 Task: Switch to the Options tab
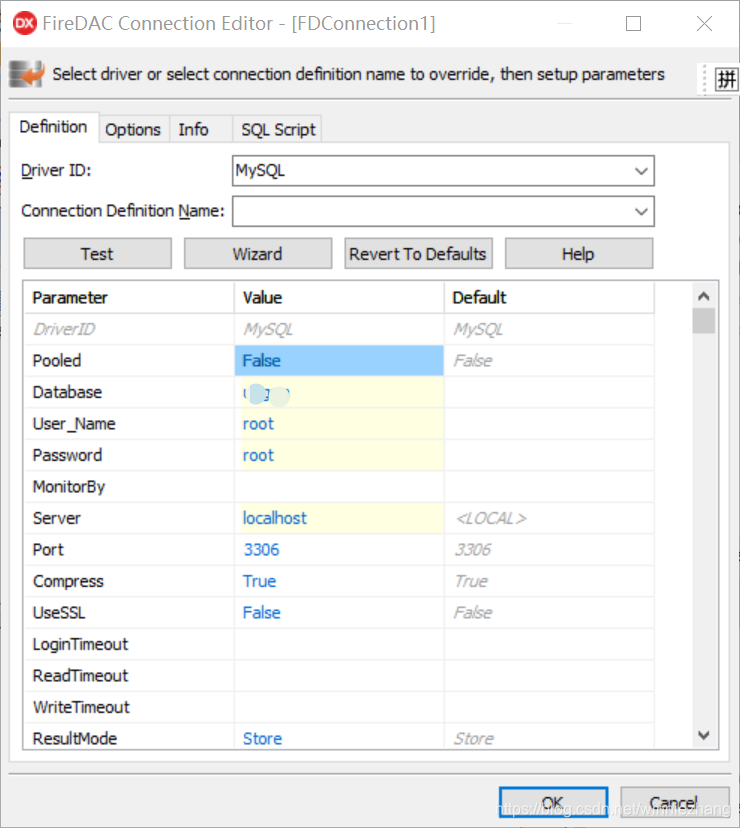click(133, 130)
